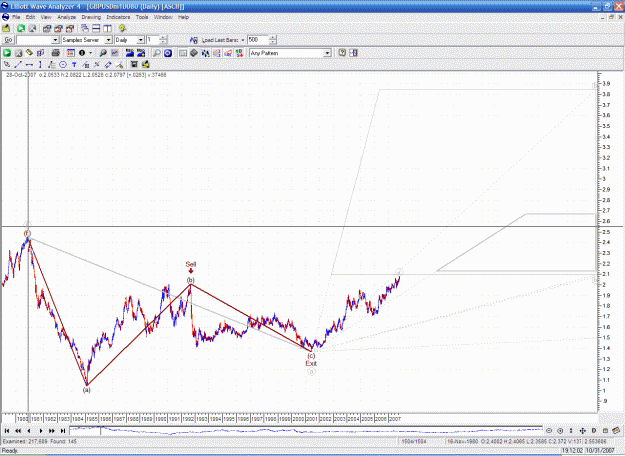Click the wave (a) label on chart

tap(86, 390)
